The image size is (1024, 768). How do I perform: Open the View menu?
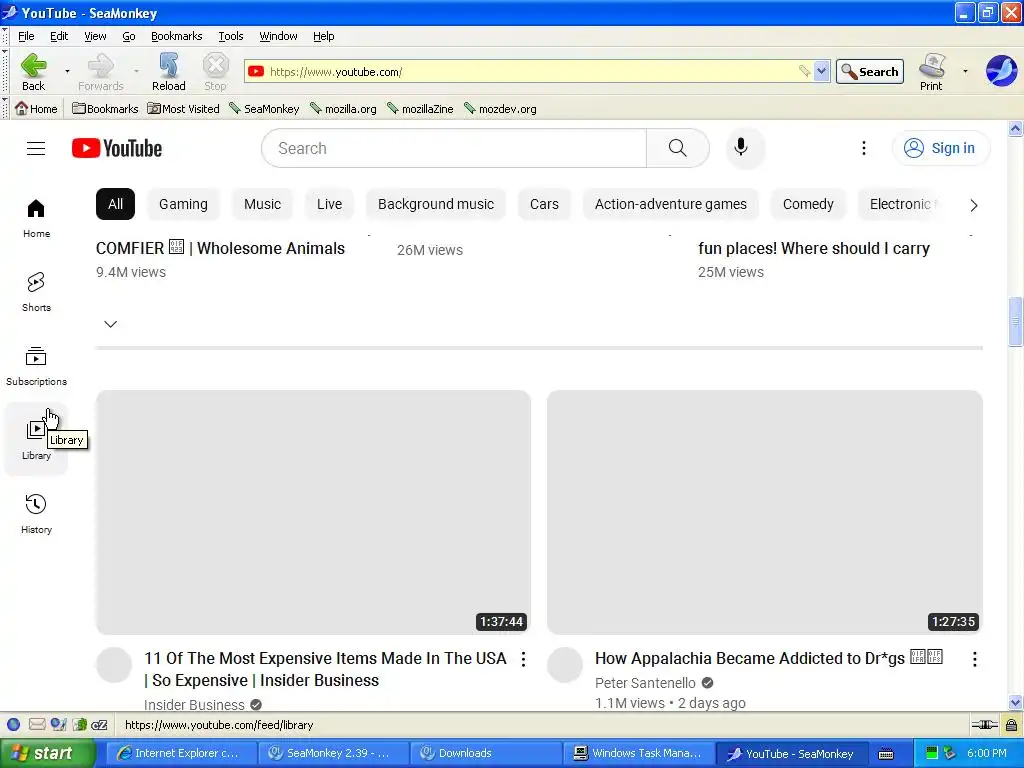pos(95,36)
